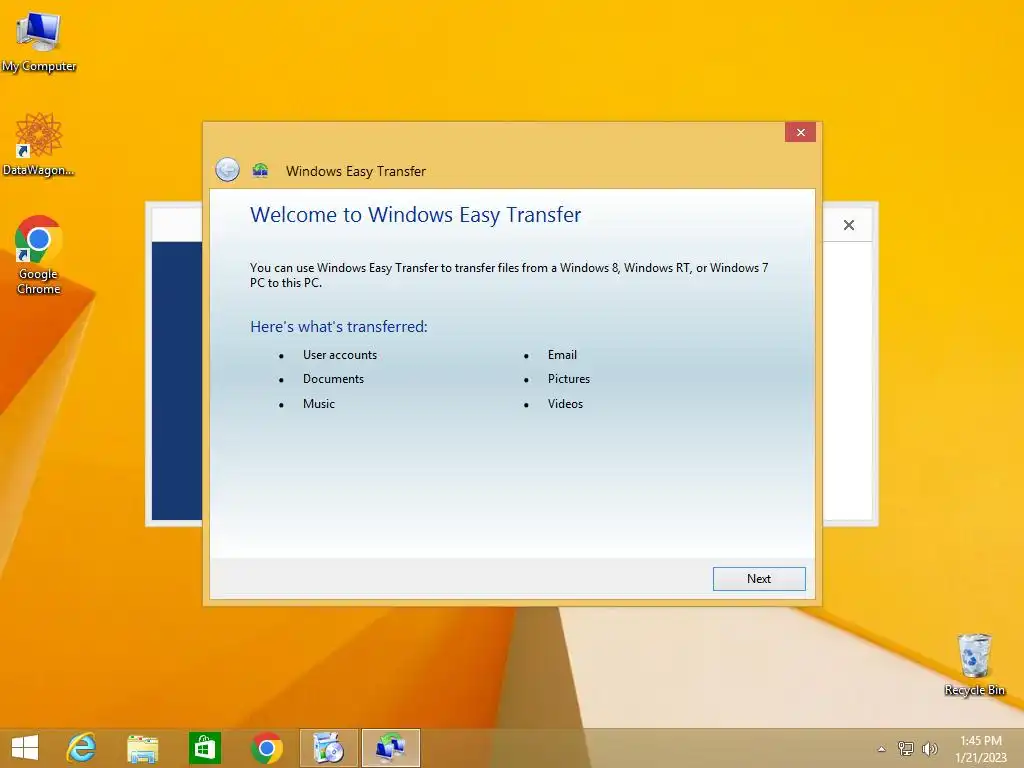Open the Start button on the taskbar

[x=25, y=748]
